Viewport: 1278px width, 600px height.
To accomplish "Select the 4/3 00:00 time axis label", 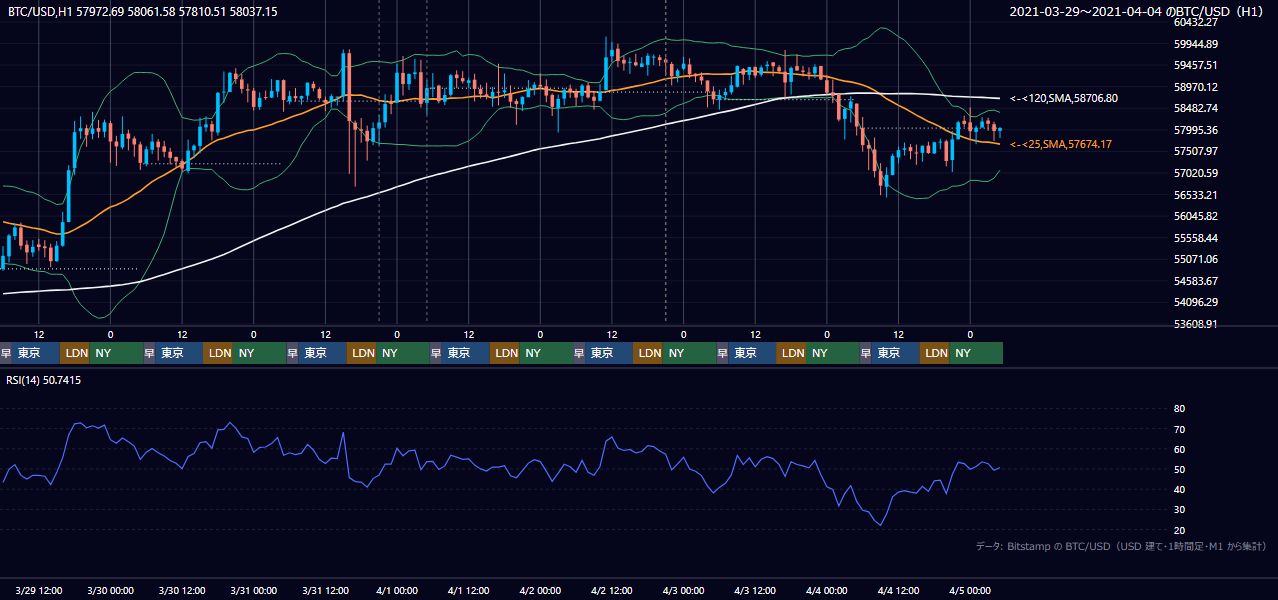I will coord(684,590).
